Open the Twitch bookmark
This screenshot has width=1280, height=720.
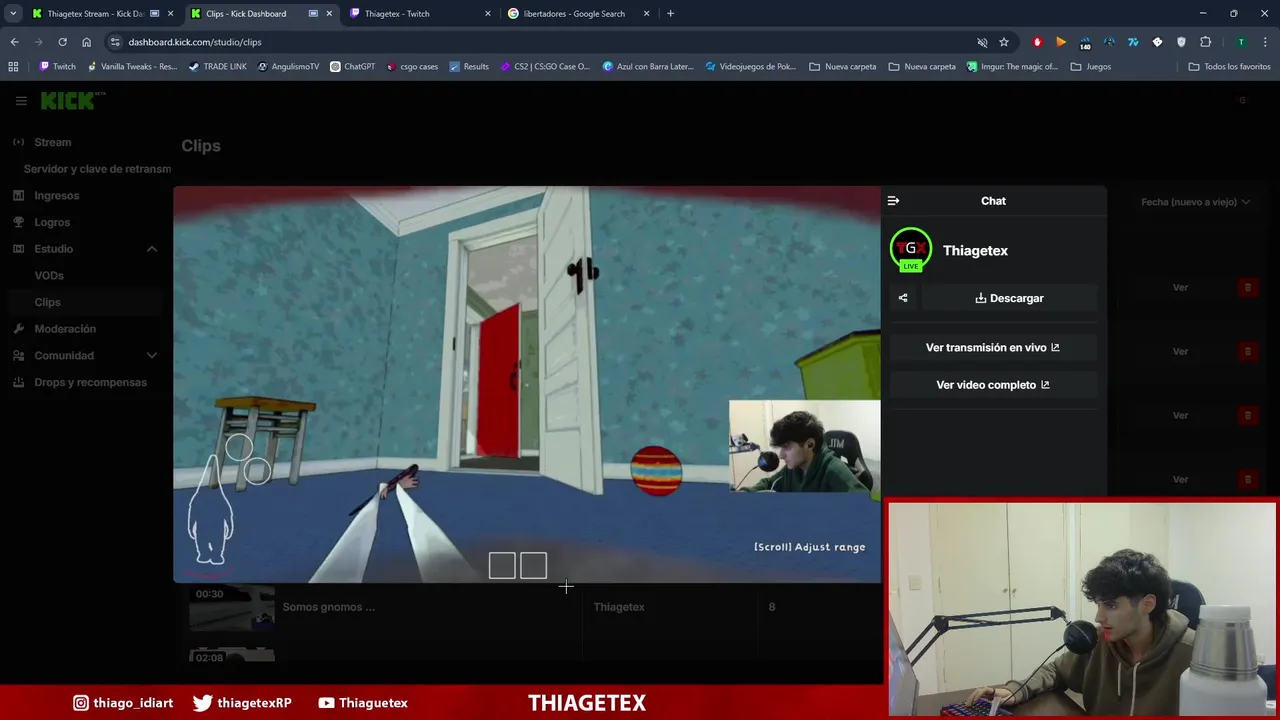click(x=57, y=67)
